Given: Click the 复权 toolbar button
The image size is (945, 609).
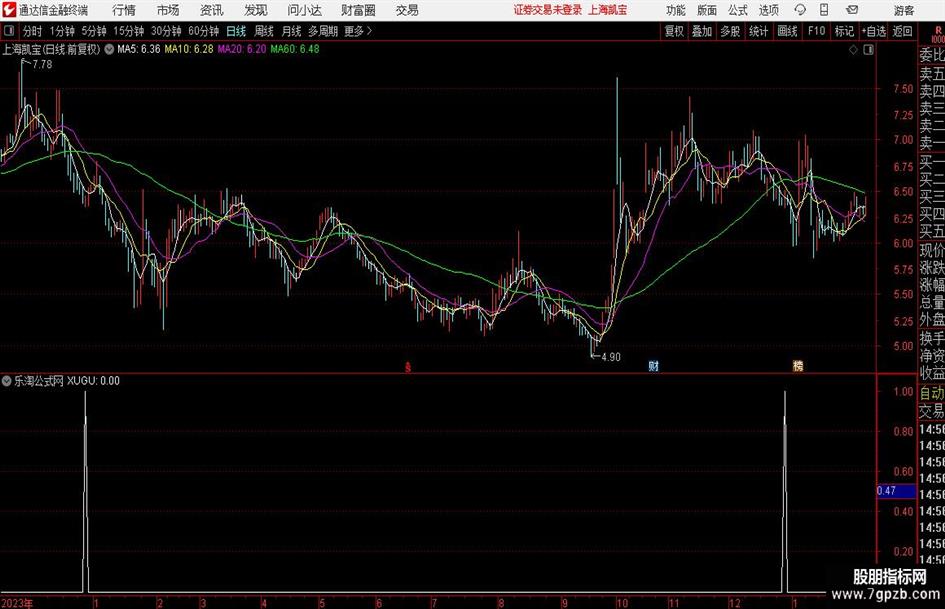Looking at the screenshot, I should (674, 31).
